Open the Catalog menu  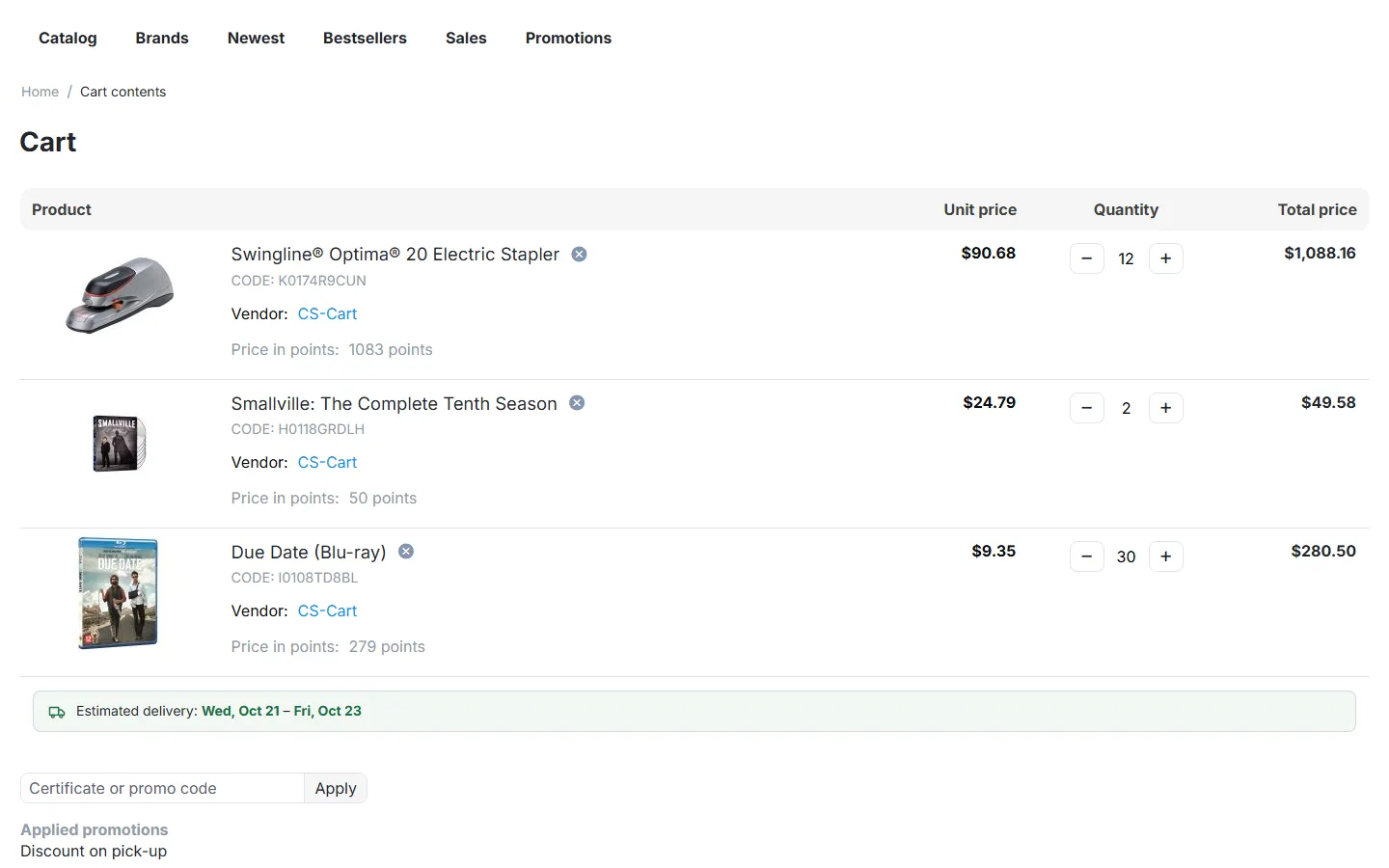click(68, 39)
